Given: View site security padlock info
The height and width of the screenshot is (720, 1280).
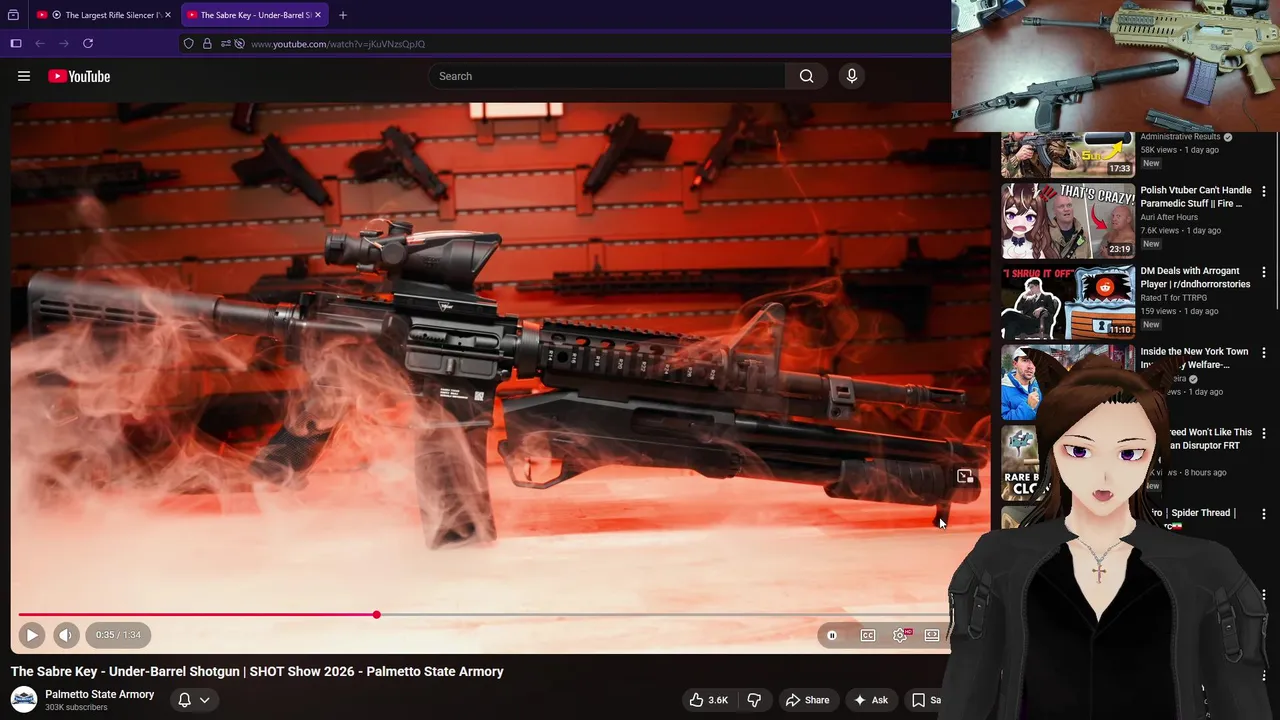Looking at the screenshot, I should [207, 44].
